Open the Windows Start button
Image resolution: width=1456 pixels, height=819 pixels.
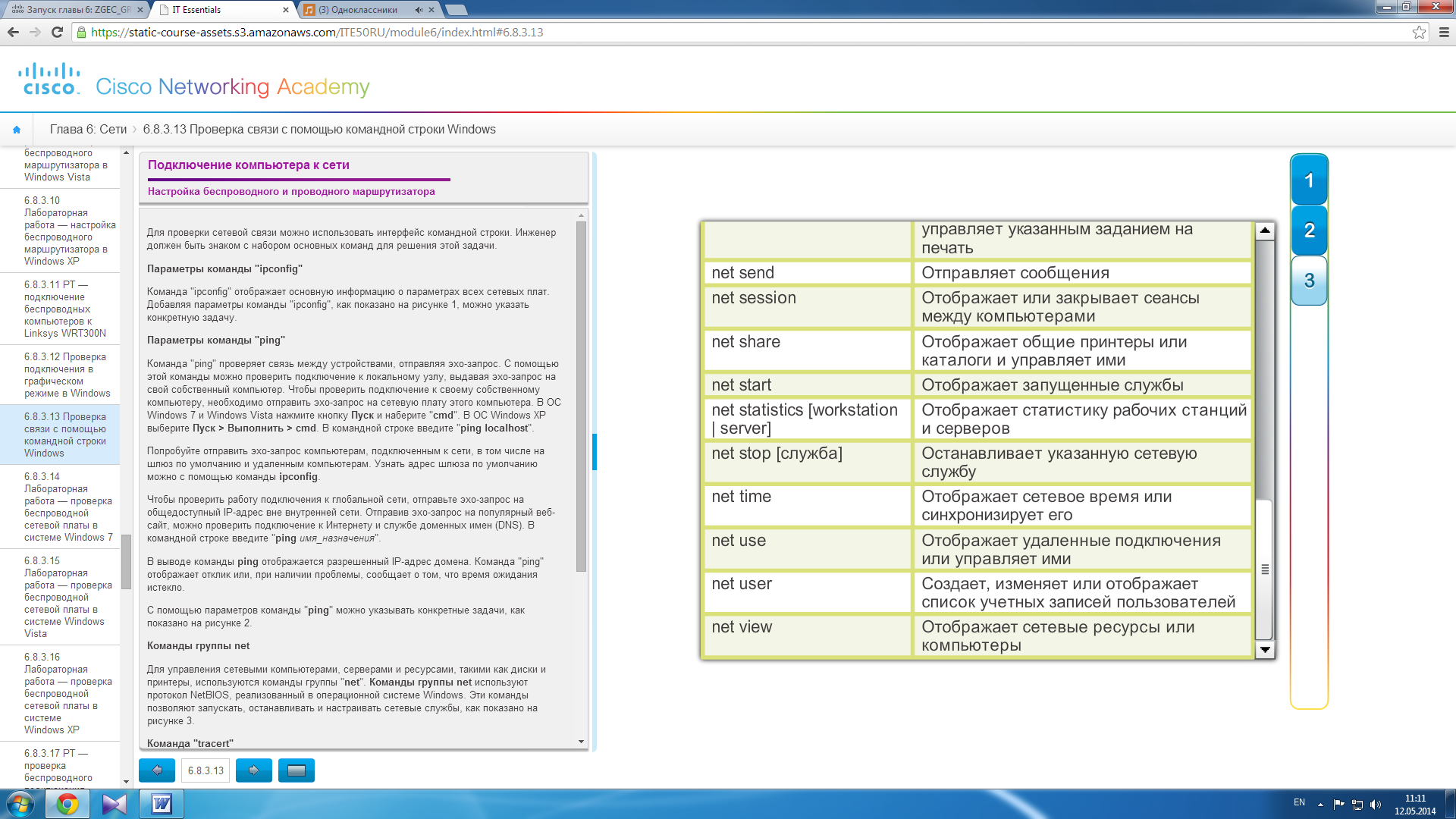(20, 804)
